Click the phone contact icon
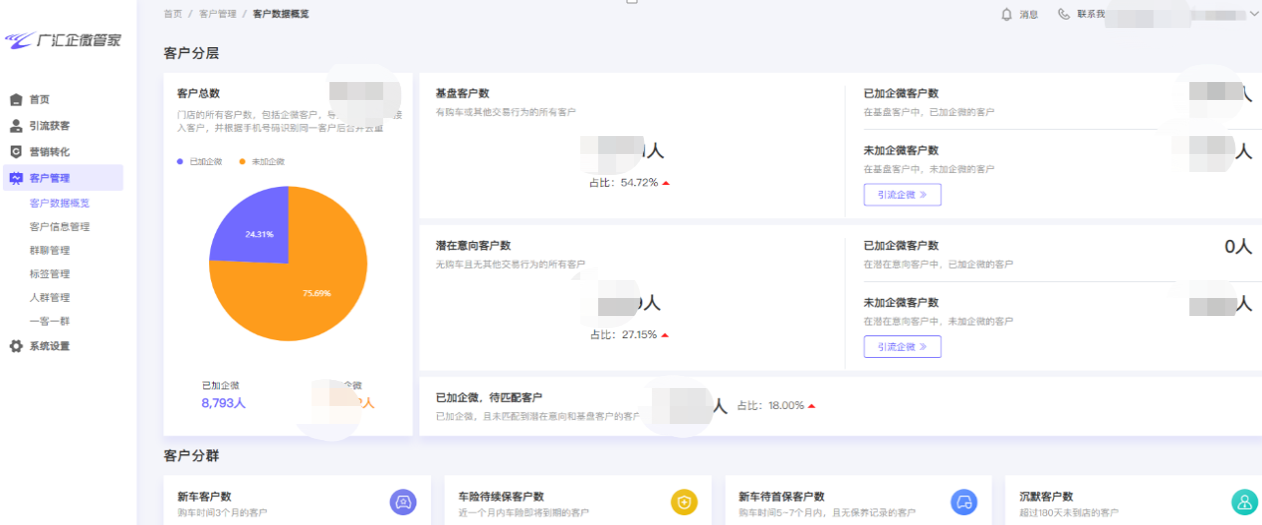1262x525 pixels. pyautogui.click(x=1064, y=14)
